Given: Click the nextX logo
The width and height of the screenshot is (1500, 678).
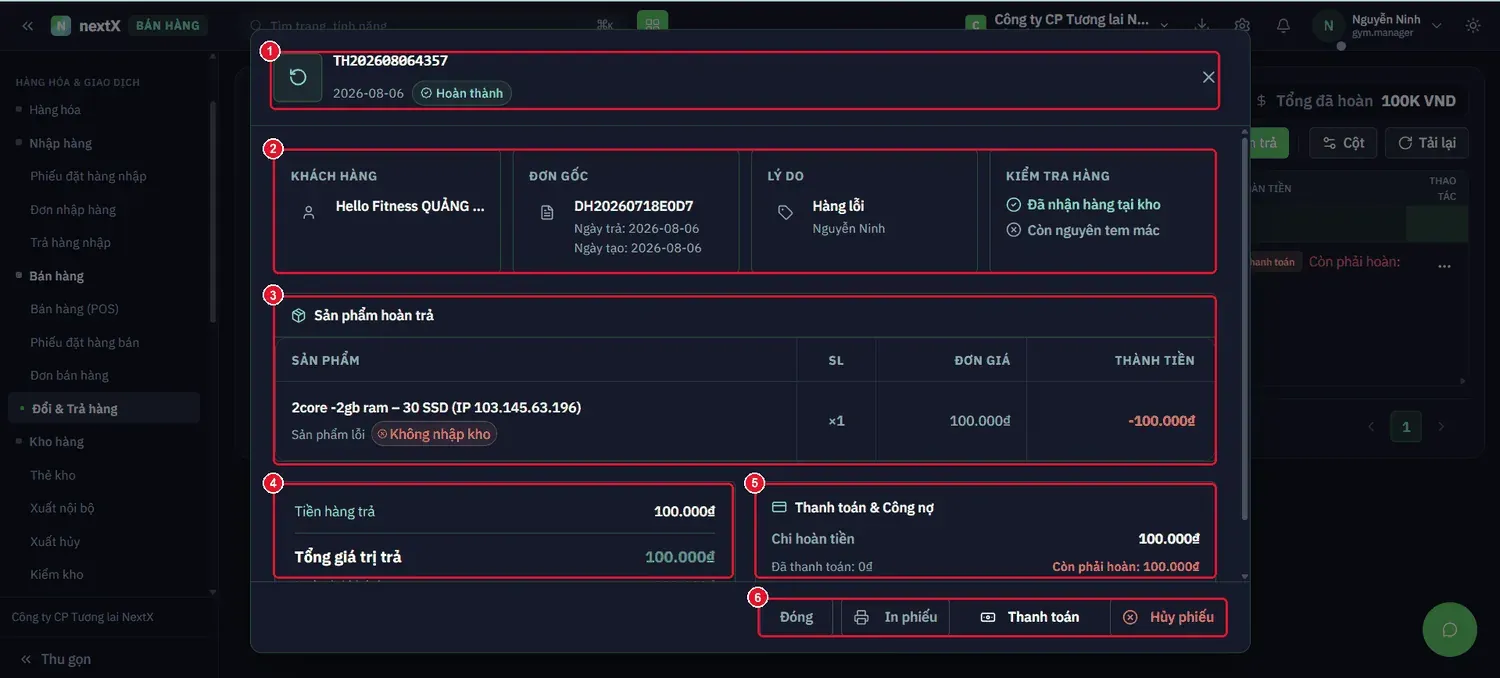Looking at the screenshot, I should pyautogui.click(x=86, y=26).
